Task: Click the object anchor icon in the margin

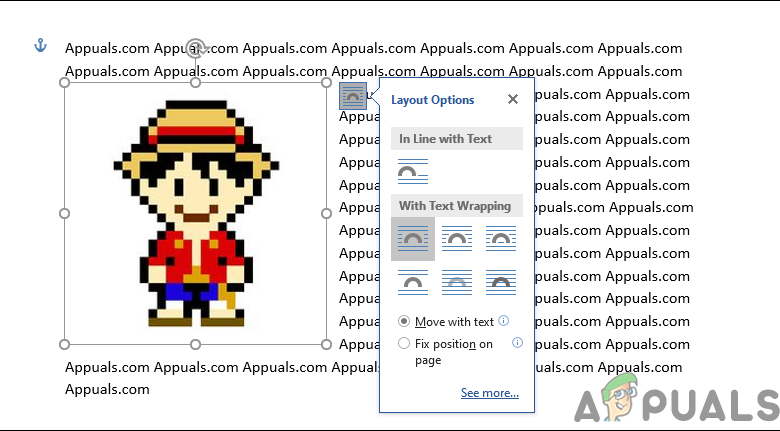Action: point(40,46)
